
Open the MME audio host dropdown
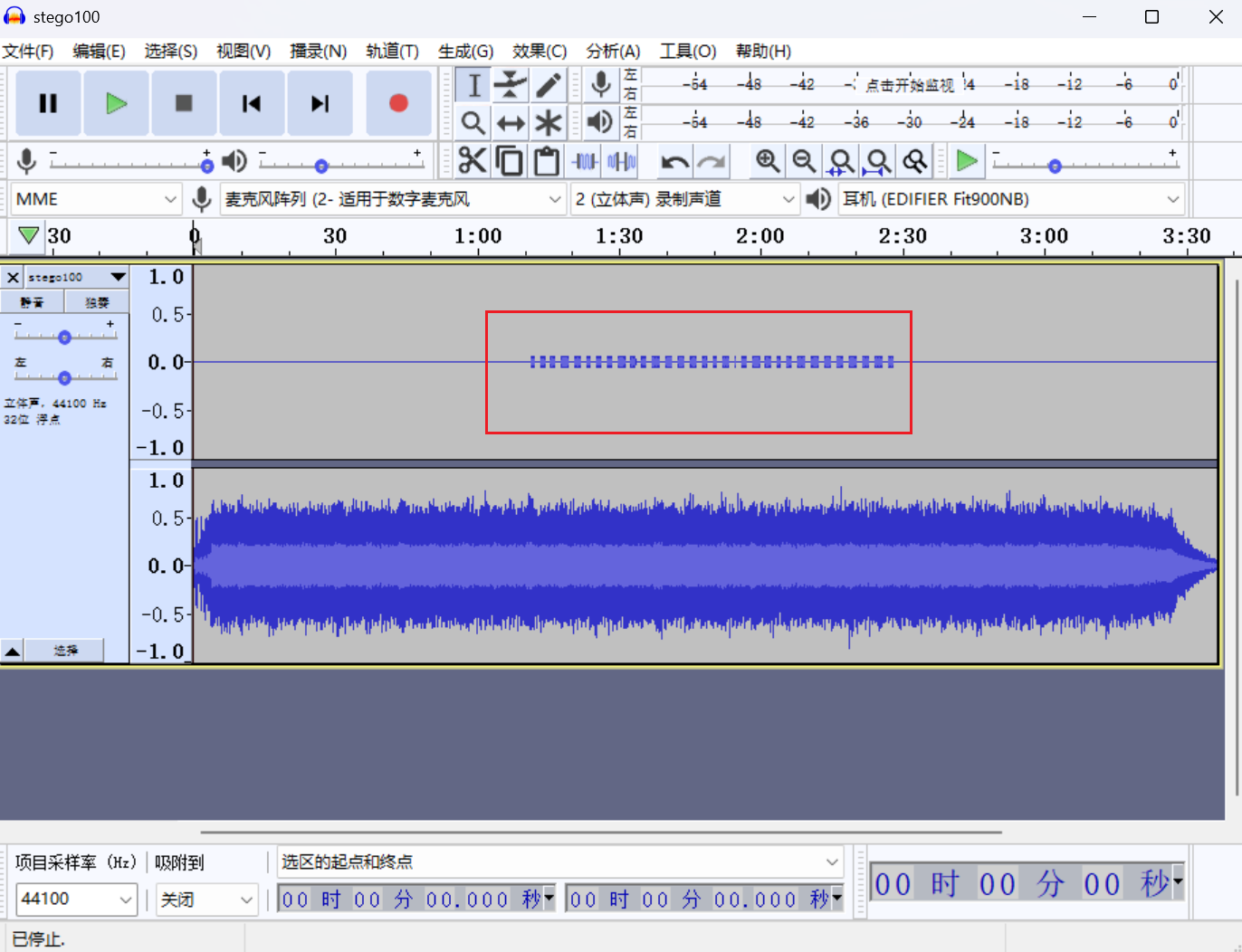(x=96, y=199)
